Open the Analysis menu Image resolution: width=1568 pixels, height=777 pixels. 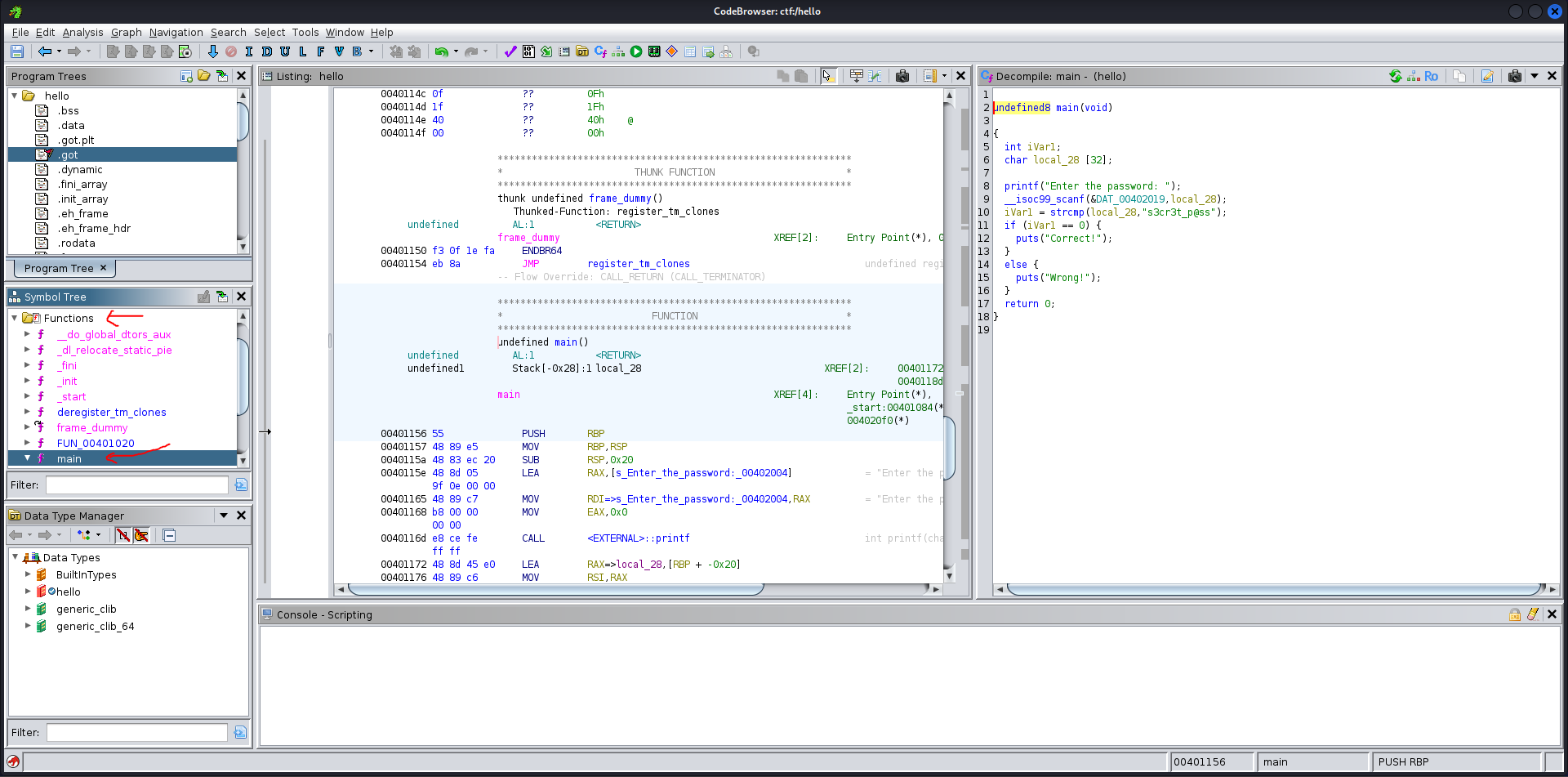(x=82, y=33)
